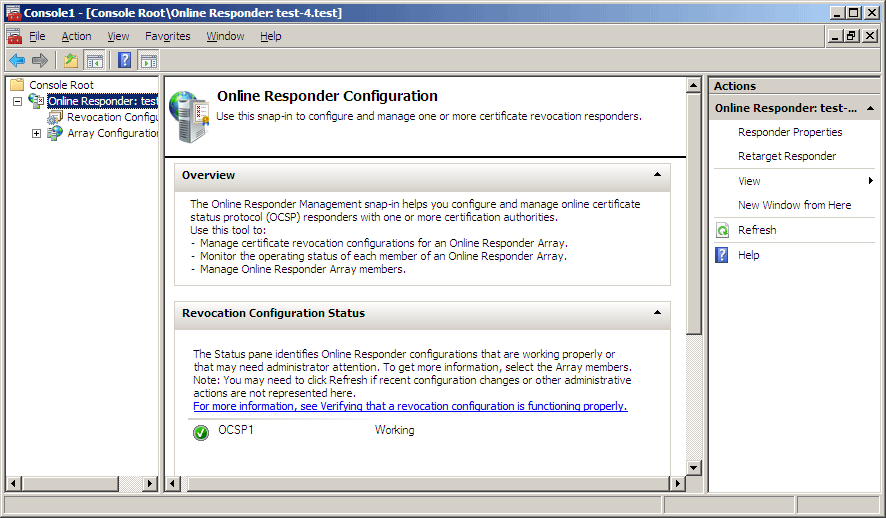
Task: Collapse the Revocation Configuration Status section
Action: pyautogui.click(x=657, y=312)
